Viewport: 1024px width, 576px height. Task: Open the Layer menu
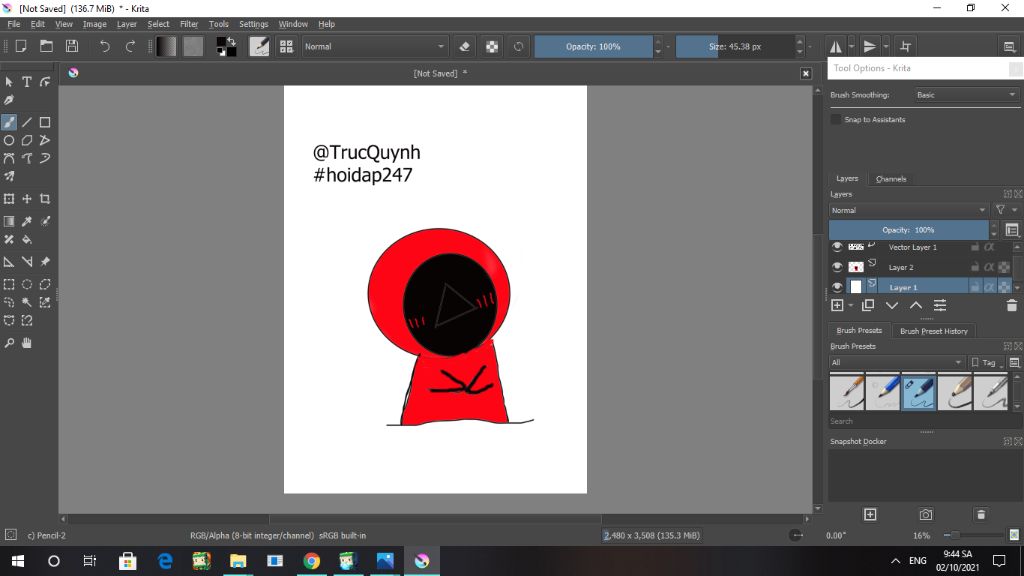(x=127, y=24)
